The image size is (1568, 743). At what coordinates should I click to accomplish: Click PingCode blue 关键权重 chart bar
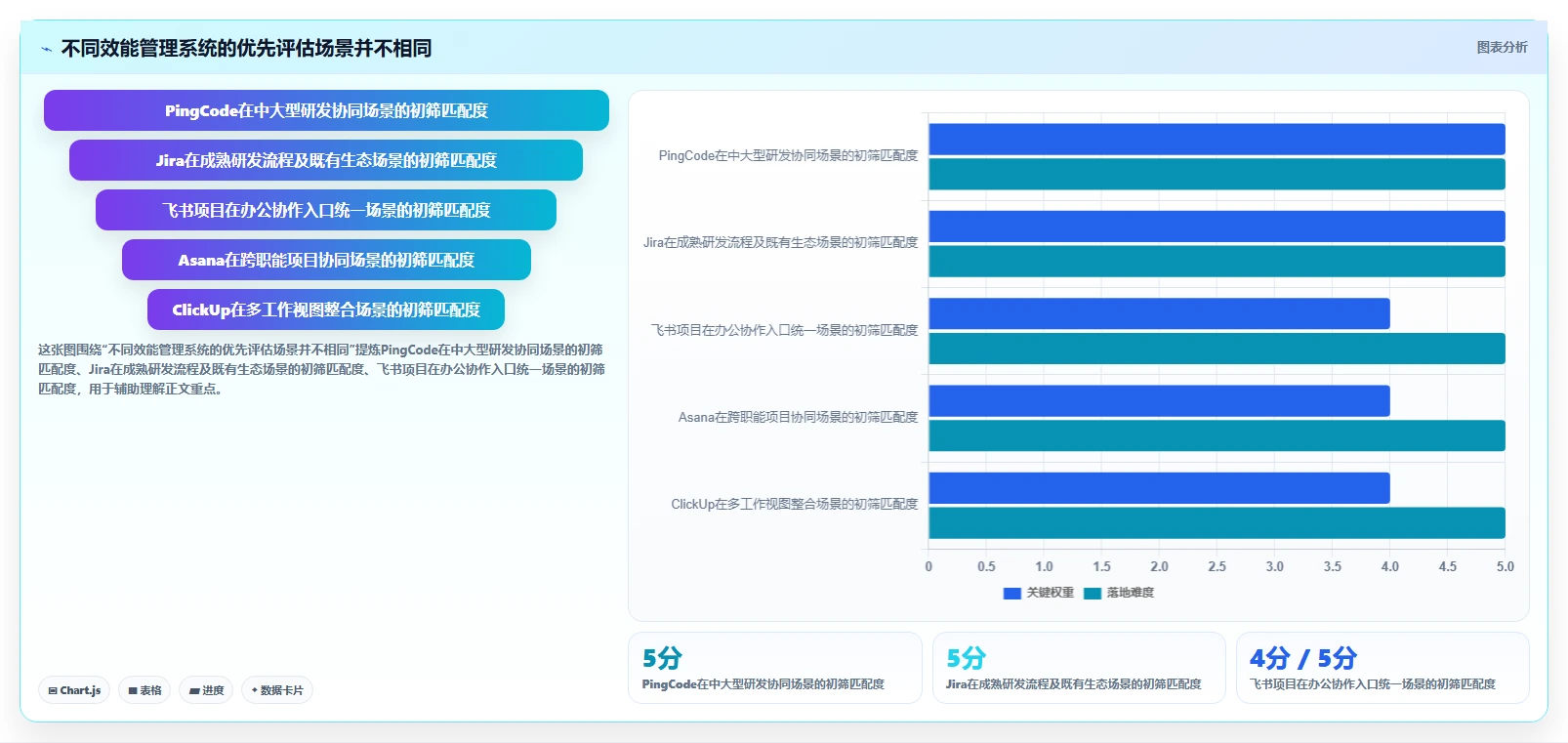[x=1217, y=140]
